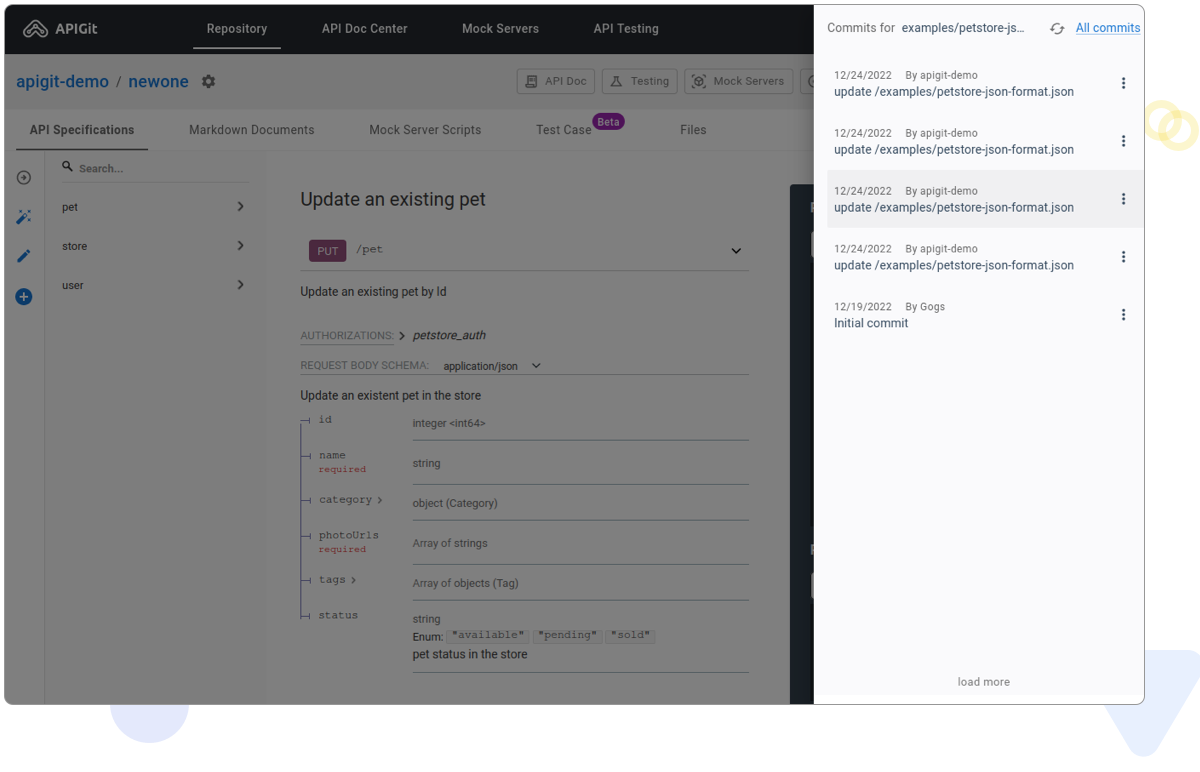
Task: Open options menu for Initial commit
Action: pyautogui.click(x=1123, y=315)
